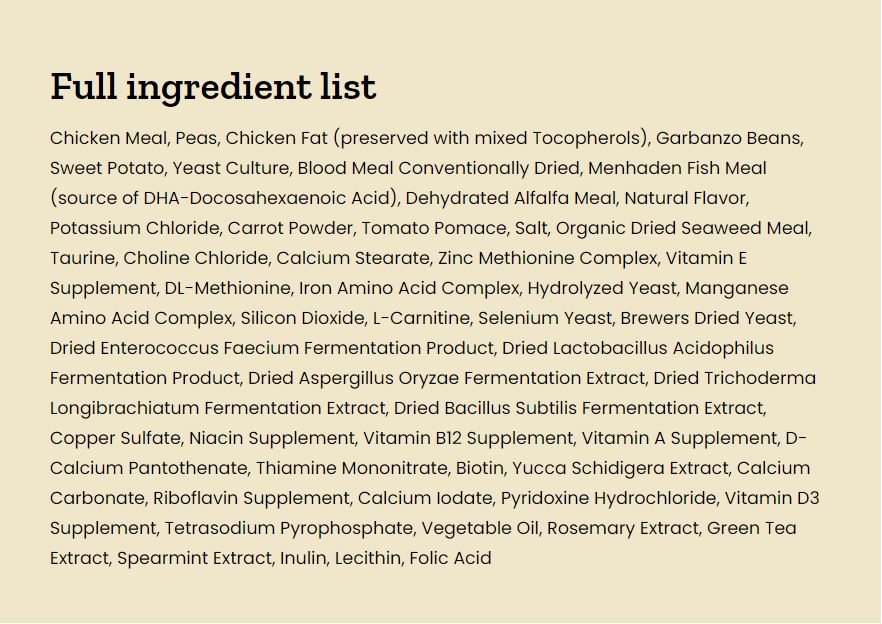The width and height of the screenshot is (882, 624).
Task: Click 'Zinc Methionine Complex' text
Action: click(x=548, y=258)
